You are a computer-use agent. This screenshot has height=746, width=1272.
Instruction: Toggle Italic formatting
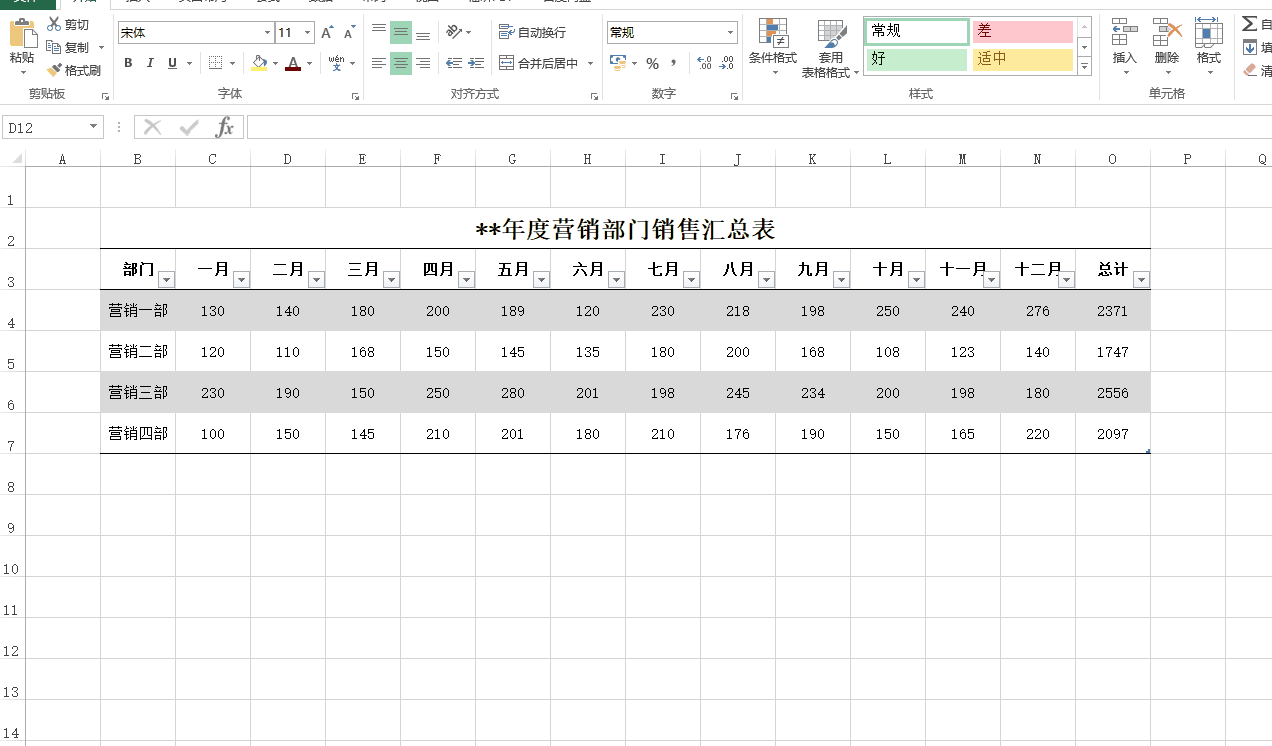pos(150,63)
